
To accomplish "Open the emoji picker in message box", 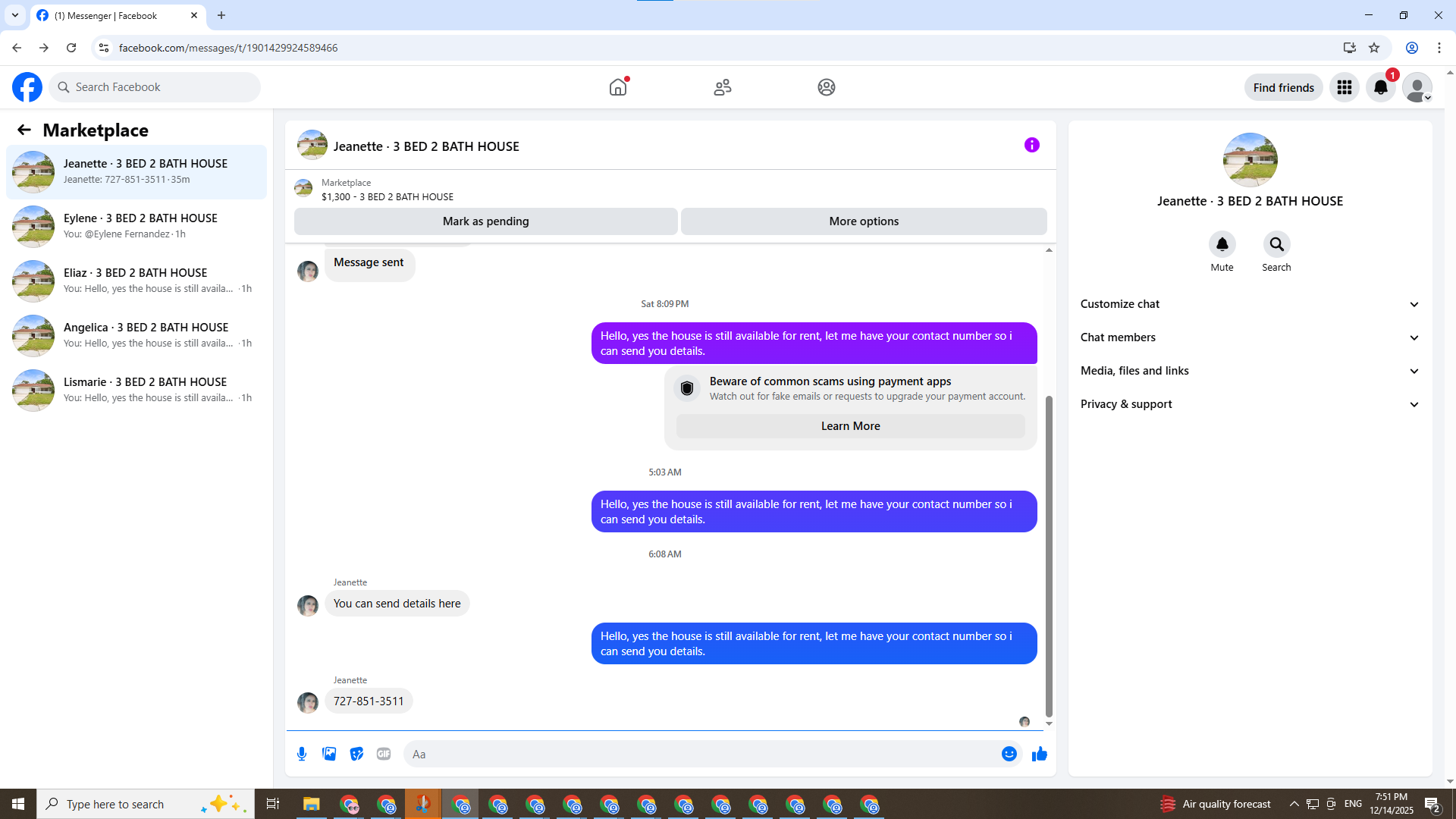I will click(1009, 754).
